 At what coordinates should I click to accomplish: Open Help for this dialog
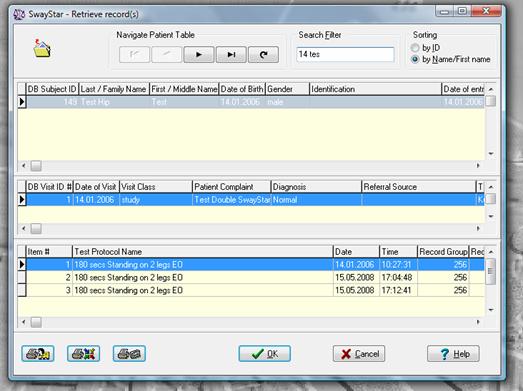453,354
